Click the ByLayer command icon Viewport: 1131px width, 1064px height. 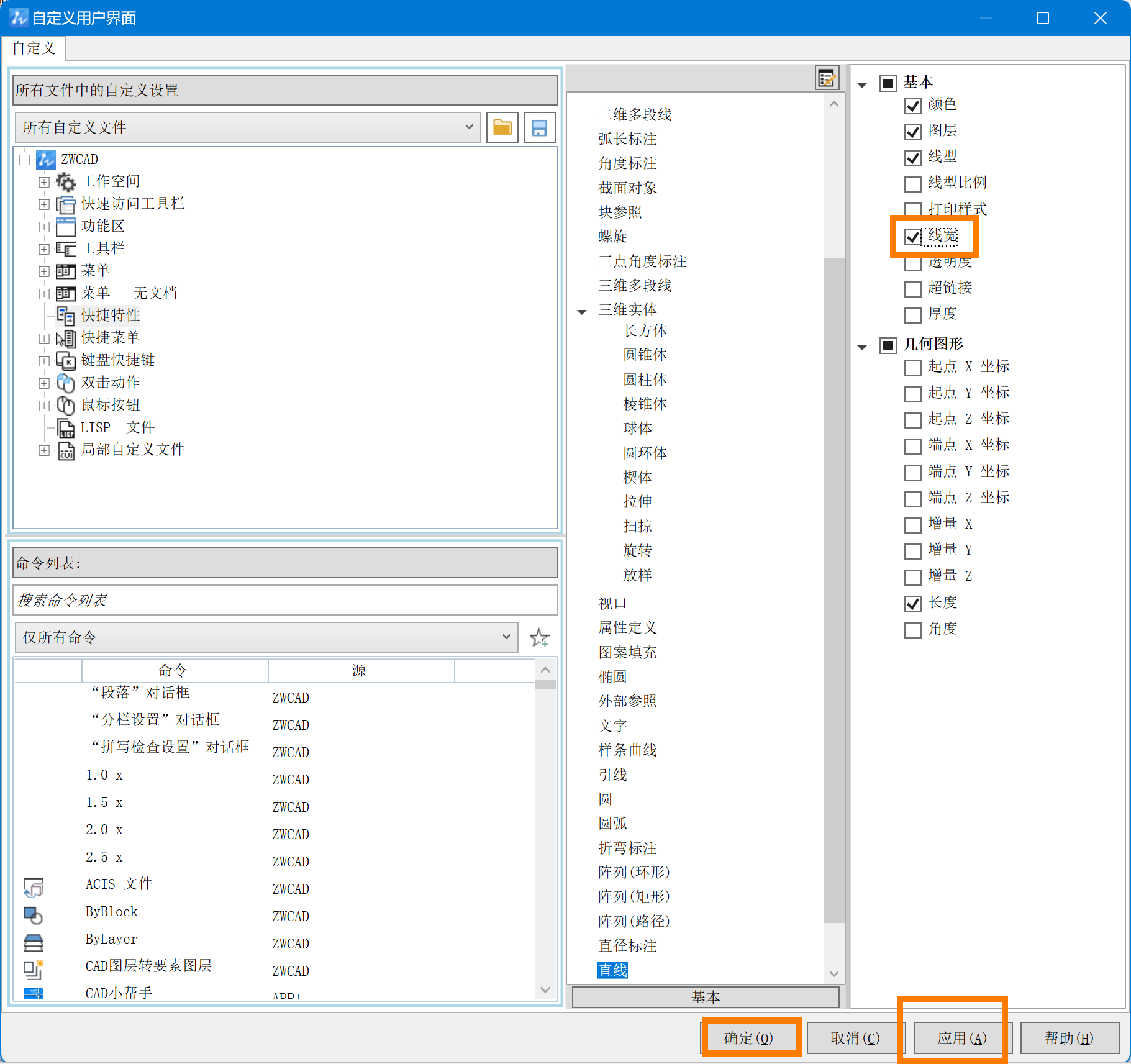tap(34, 942)
